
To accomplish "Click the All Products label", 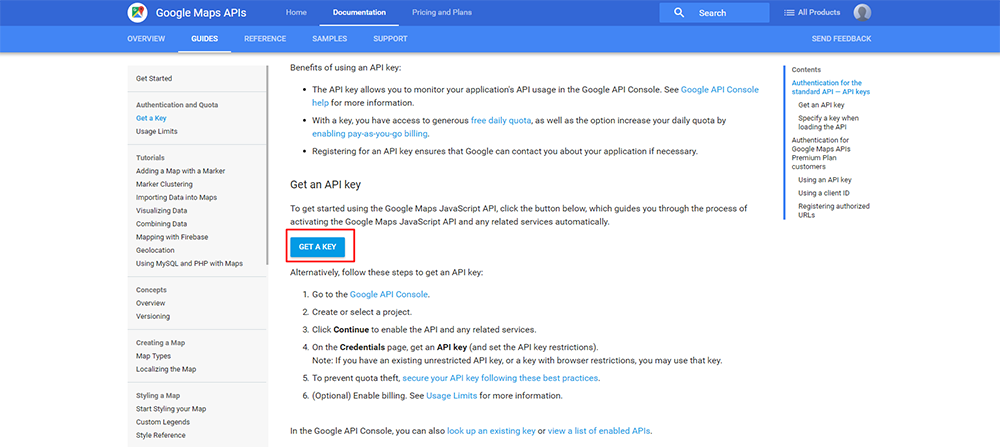I will click(x=819, y=13).
